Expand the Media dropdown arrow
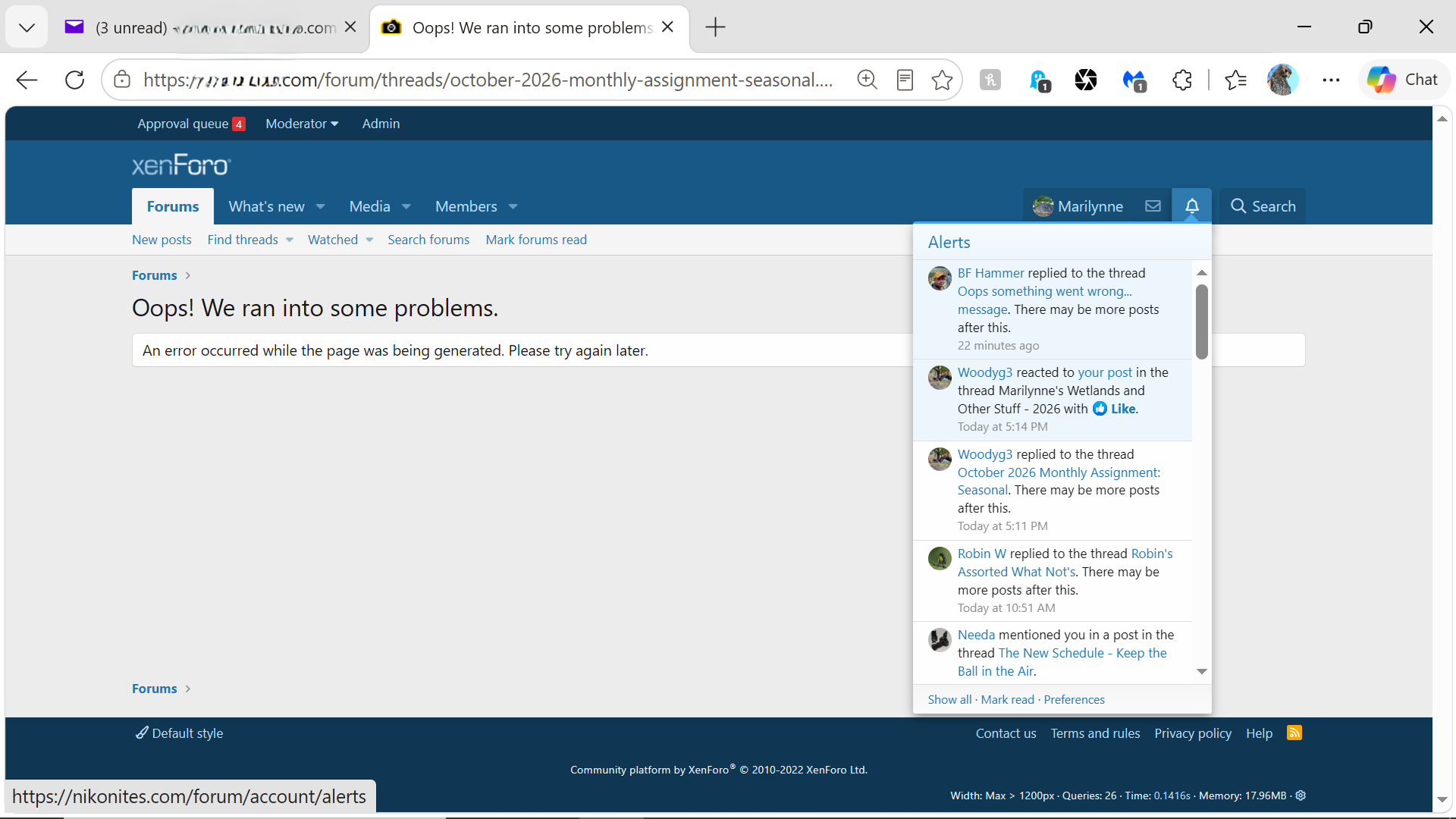Screen dimensions: 1456x819 click(406, 206)
